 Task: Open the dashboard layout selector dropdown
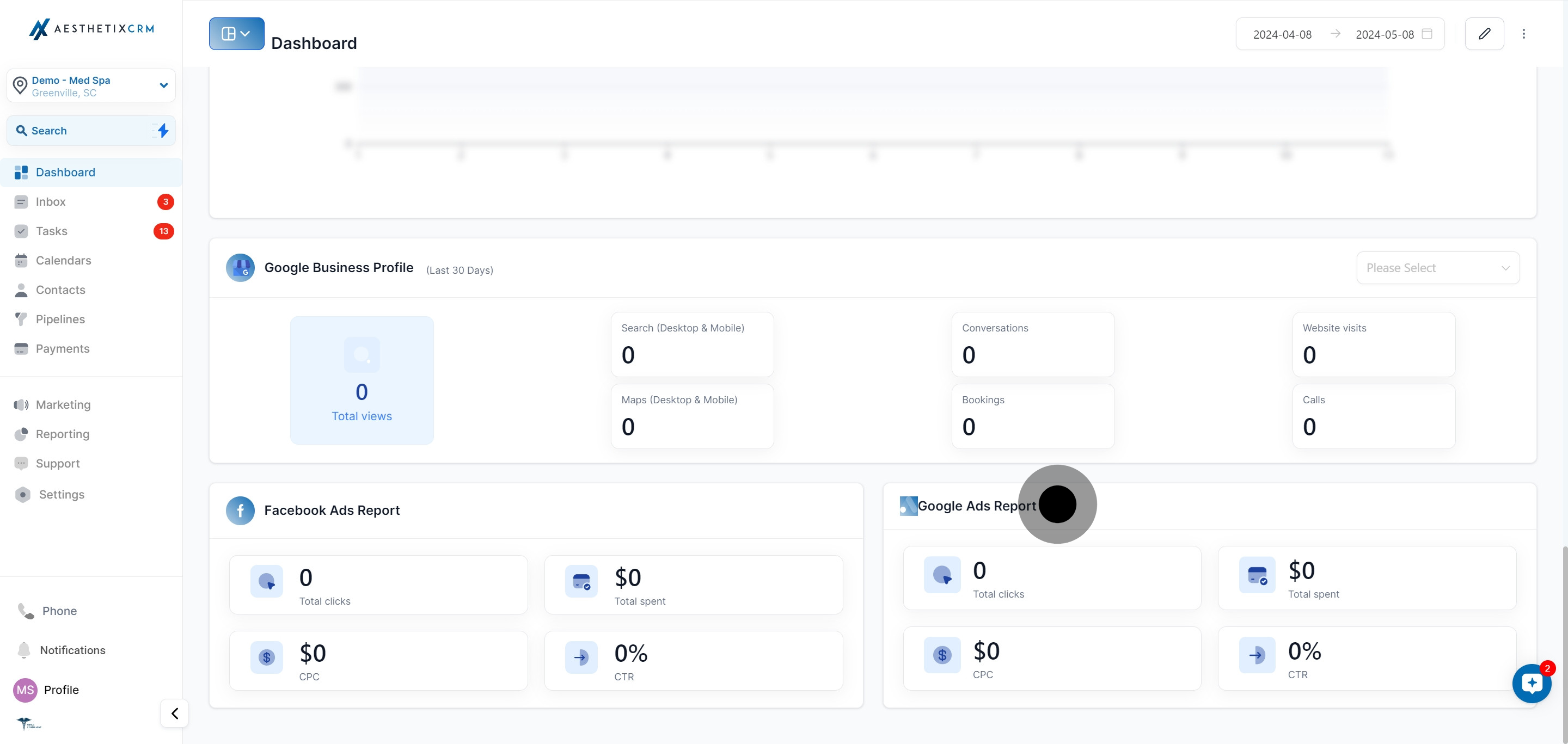point(236,34)
